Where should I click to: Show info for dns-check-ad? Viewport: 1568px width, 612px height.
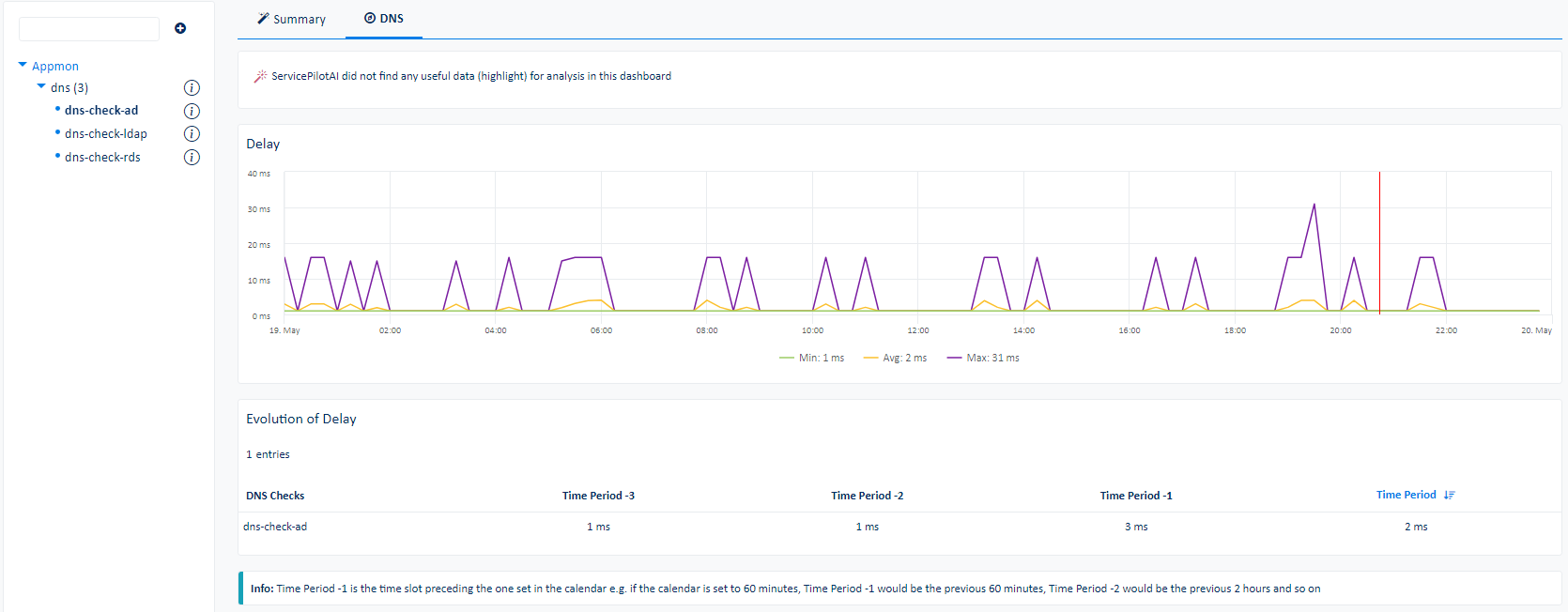[192, 111]
